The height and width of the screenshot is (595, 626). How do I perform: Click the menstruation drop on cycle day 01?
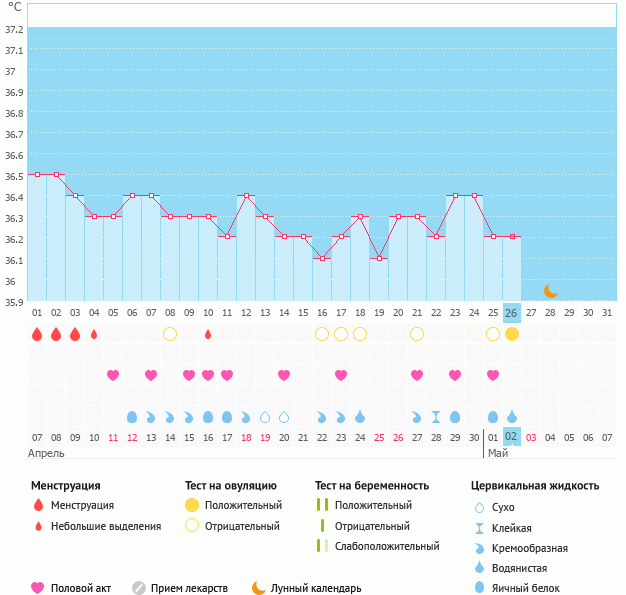[37, 334]
